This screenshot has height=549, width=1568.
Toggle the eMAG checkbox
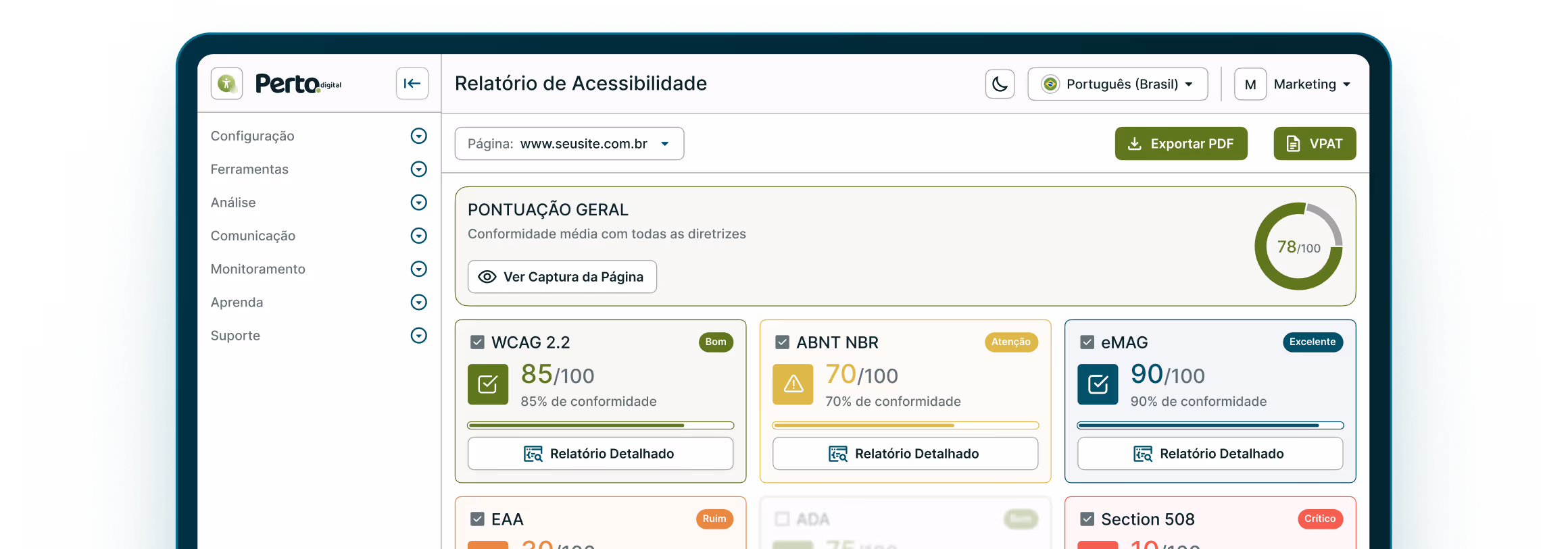pos(1087,342)
